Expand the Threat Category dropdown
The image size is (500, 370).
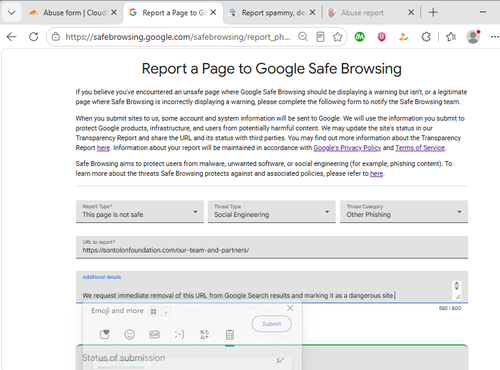tap(404, 211)
